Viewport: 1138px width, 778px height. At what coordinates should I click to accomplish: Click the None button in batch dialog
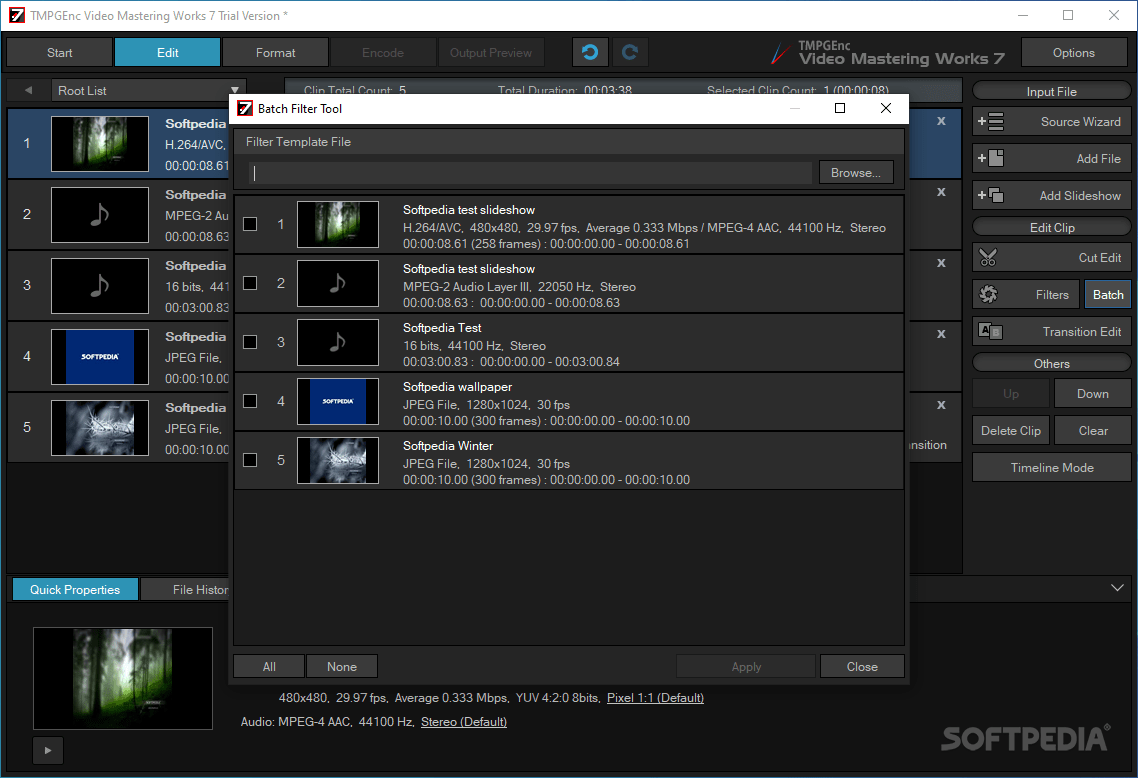tap(342, 666)
